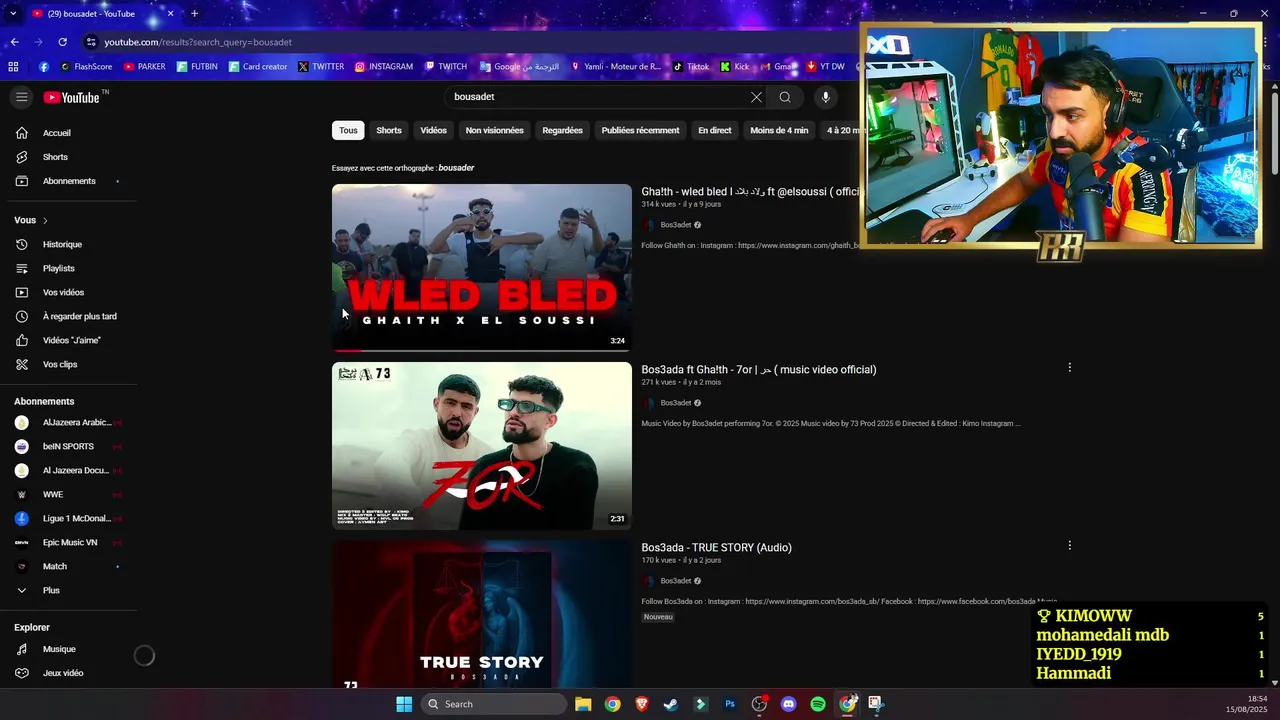Open the TWITCH bookmark
The height and width of the screenshot is (720, 1280).
(446, 67)
